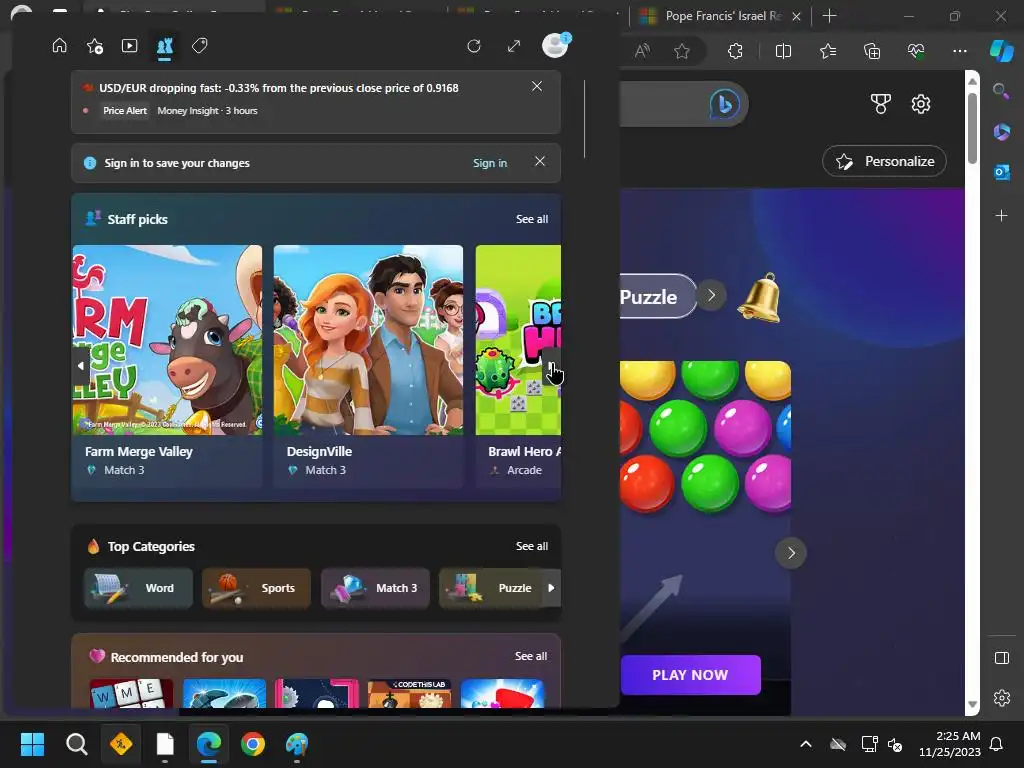Show previous Staff picks games
Viewport: 1024px width, 768px height.
point(80,366)
